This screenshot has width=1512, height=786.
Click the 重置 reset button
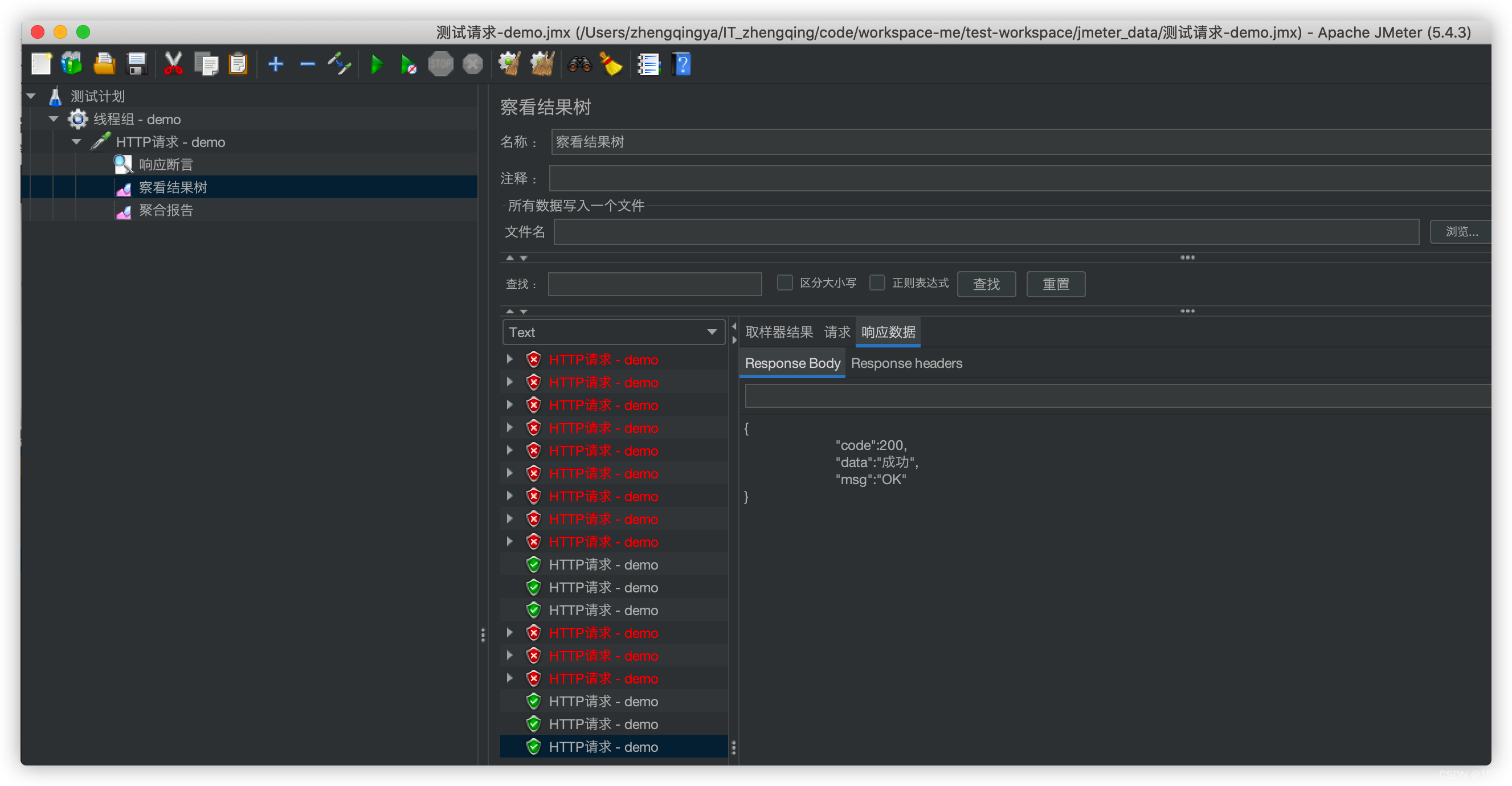[1055, 284]
